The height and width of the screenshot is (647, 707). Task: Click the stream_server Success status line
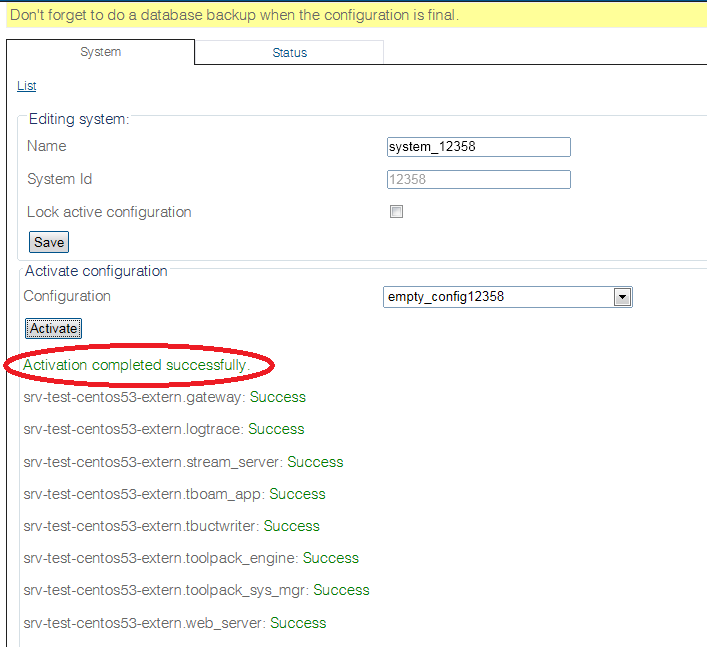point(183,462)
